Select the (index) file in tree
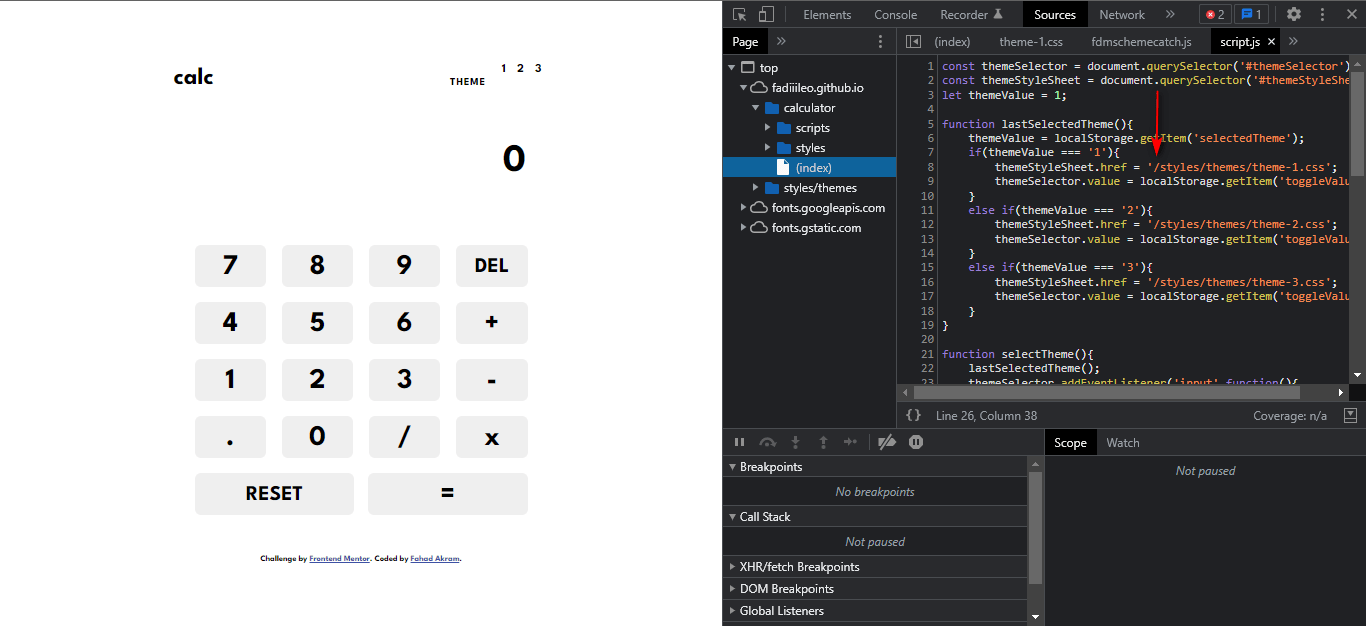 (809, 168)
